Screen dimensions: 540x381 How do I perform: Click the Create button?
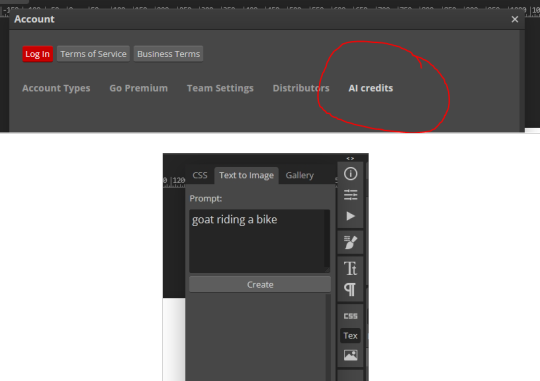click(x=260, y=285)
